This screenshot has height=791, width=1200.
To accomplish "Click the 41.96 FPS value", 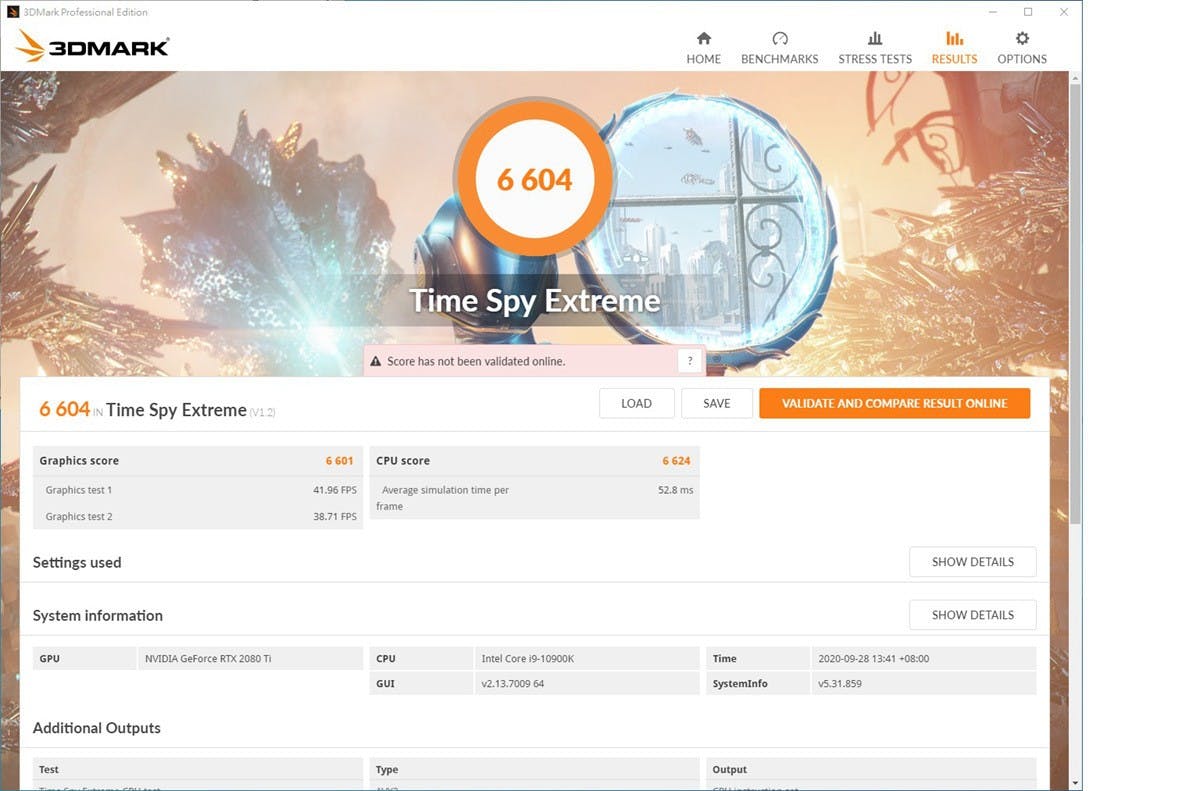I will [334, 490].
